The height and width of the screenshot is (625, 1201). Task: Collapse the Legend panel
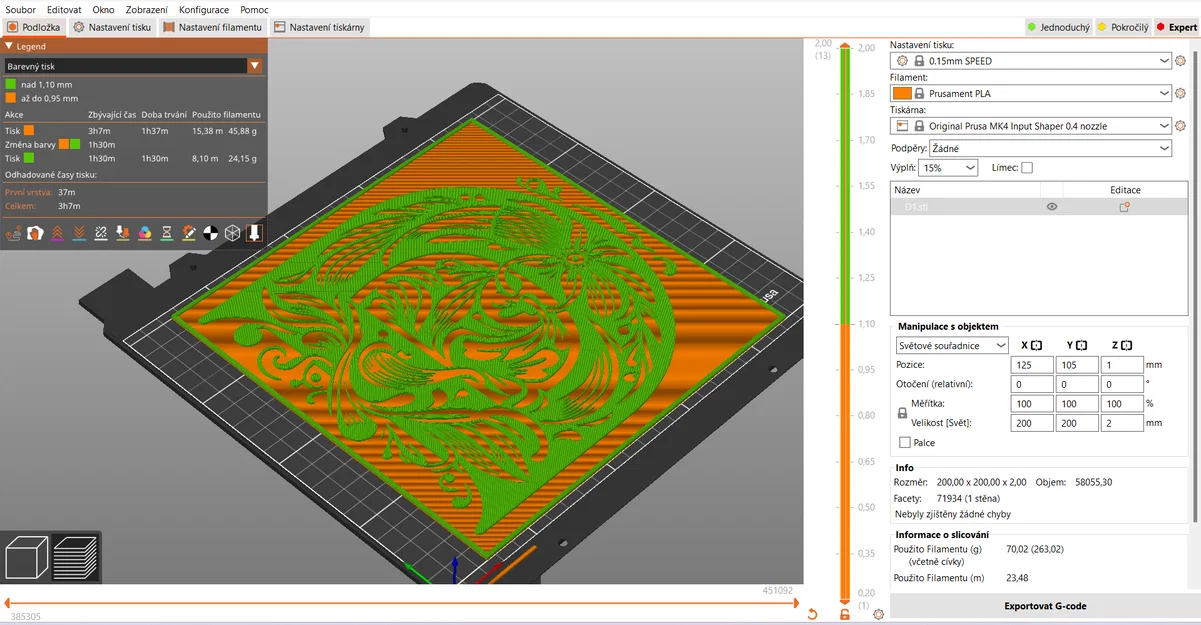pos(10,46)
